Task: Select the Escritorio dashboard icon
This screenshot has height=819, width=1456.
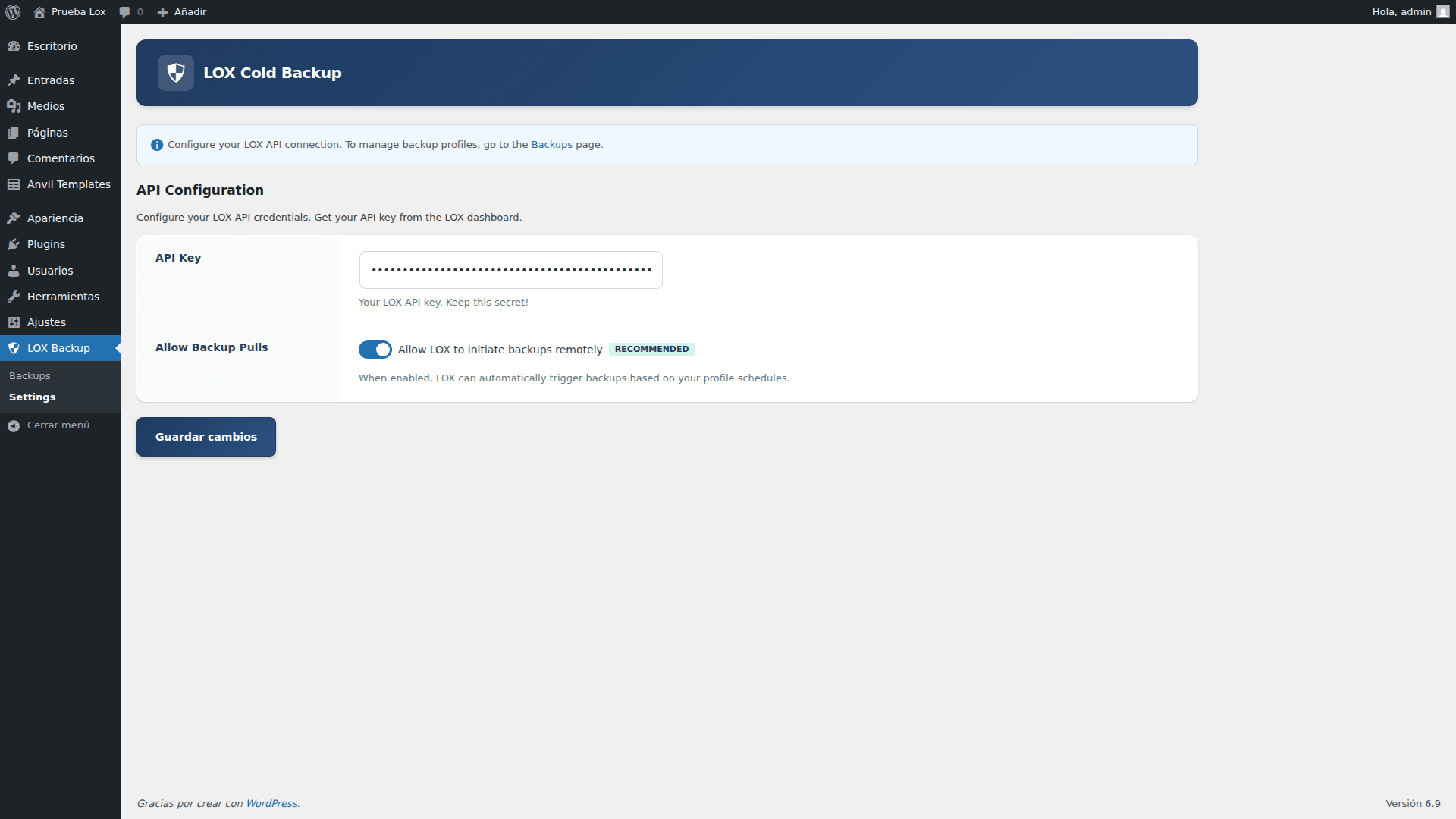Action: pos(14,46)
